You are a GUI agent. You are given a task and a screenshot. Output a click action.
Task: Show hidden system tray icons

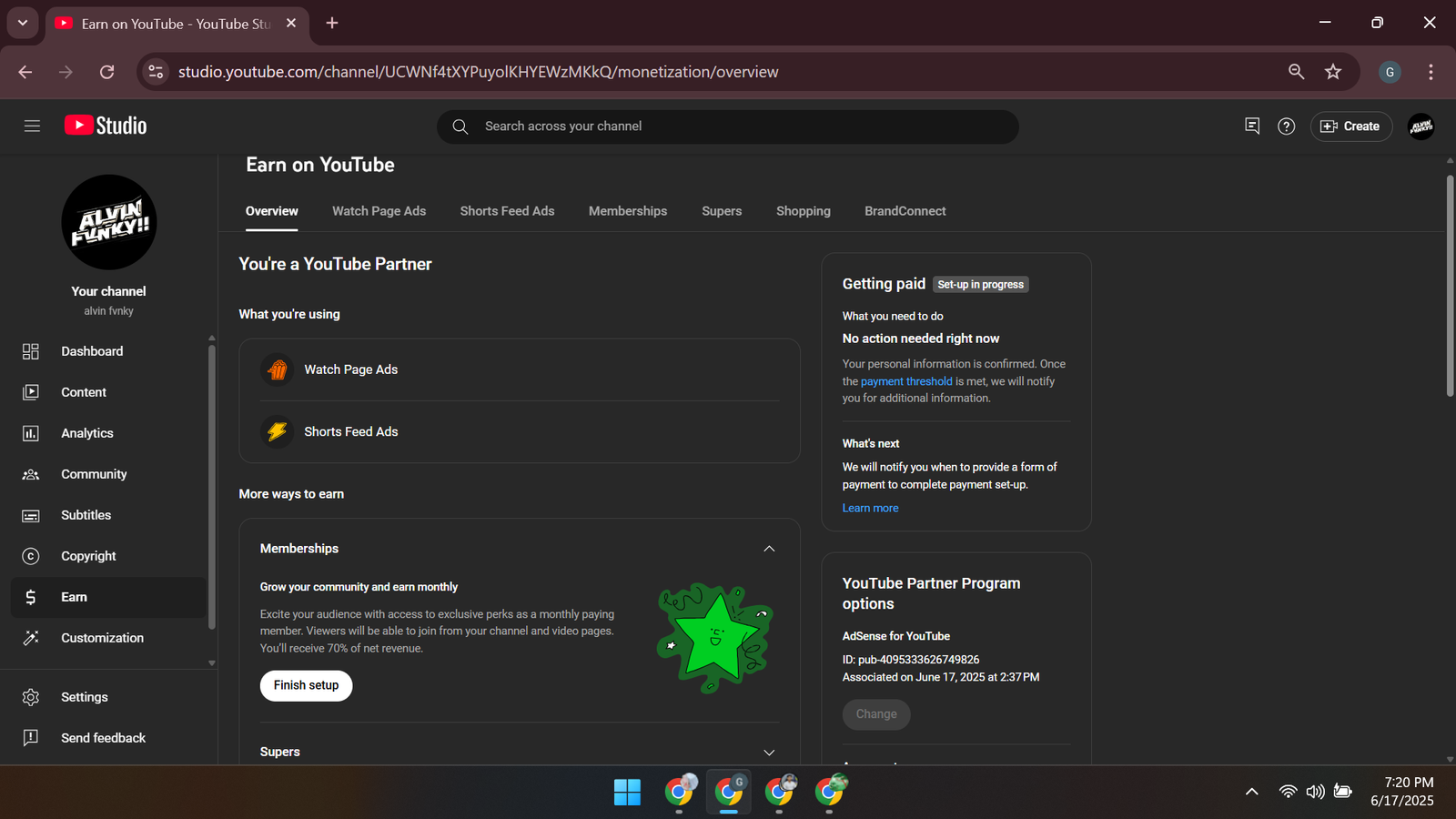(x=1252, y=792)
